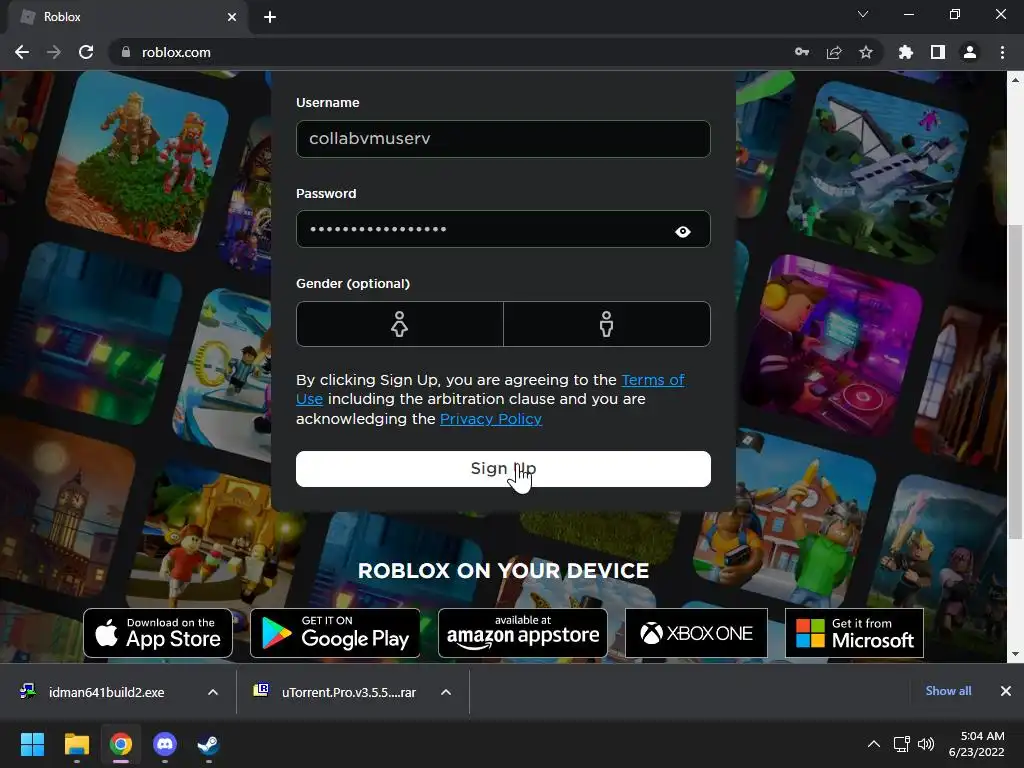Open Steam from the taskbar
Screen dimensions: 1024x768
point(208,744)
